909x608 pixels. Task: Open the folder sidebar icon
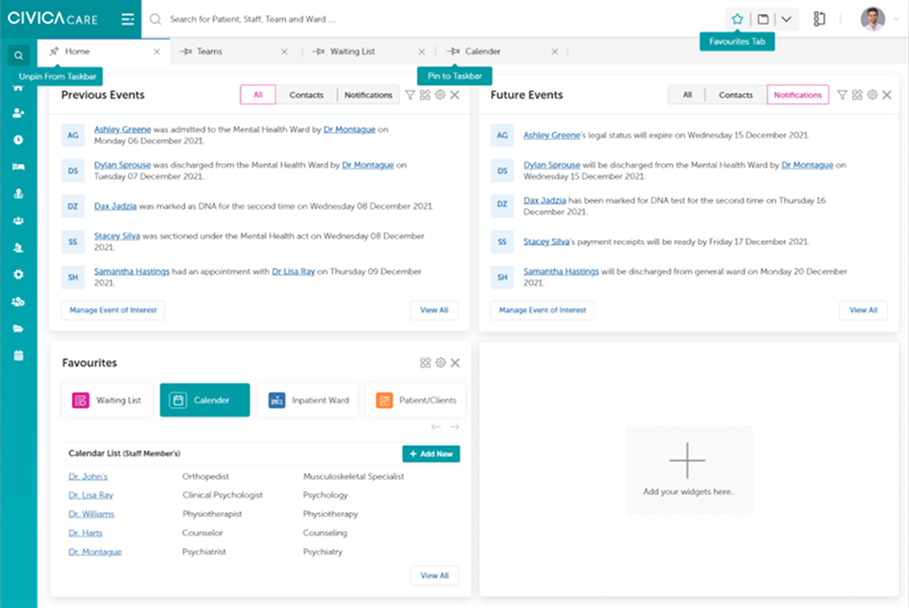(19, 329)
